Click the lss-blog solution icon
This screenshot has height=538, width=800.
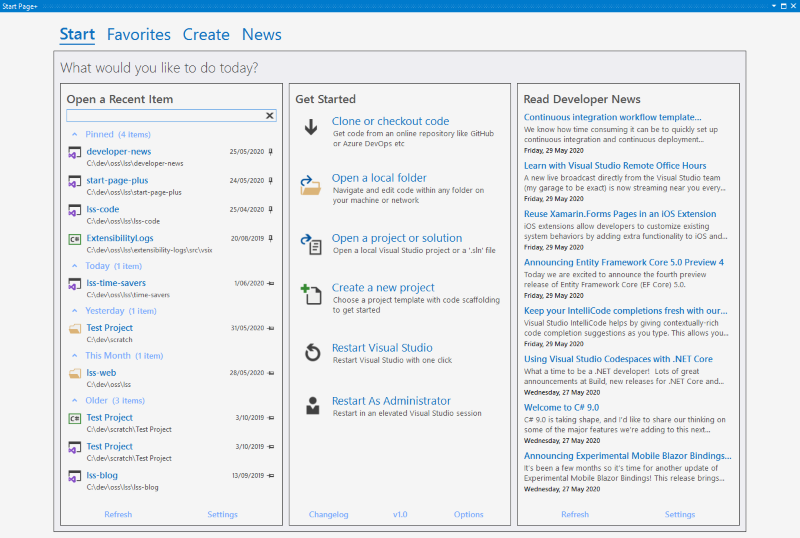point(75,476)
